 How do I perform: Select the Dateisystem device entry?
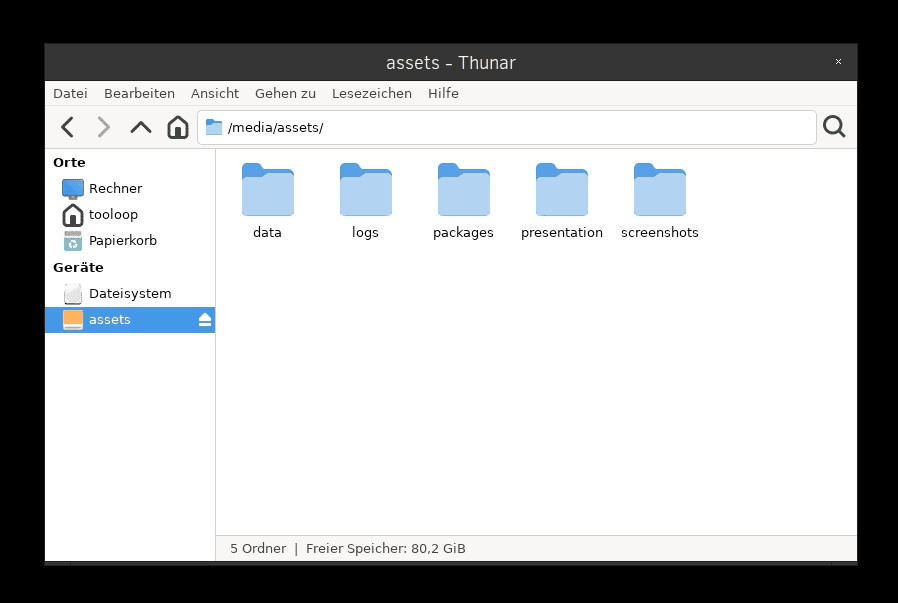130,293
